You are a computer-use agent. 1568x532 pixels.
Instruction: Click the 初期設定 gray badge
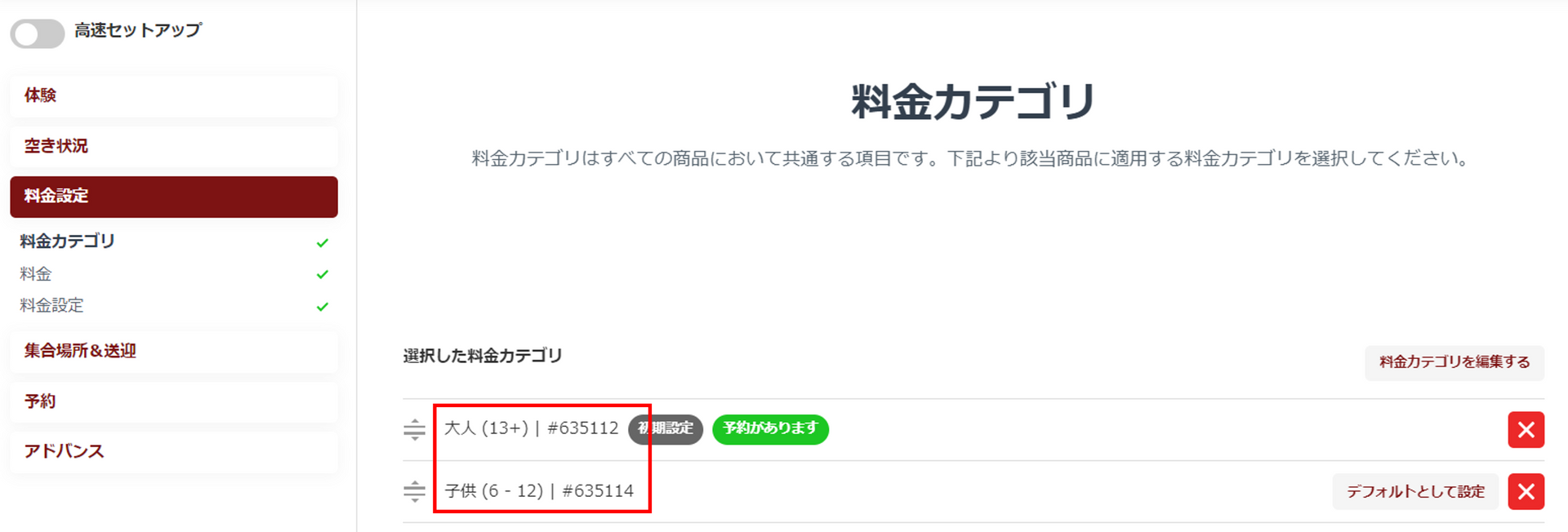point(666,429)
